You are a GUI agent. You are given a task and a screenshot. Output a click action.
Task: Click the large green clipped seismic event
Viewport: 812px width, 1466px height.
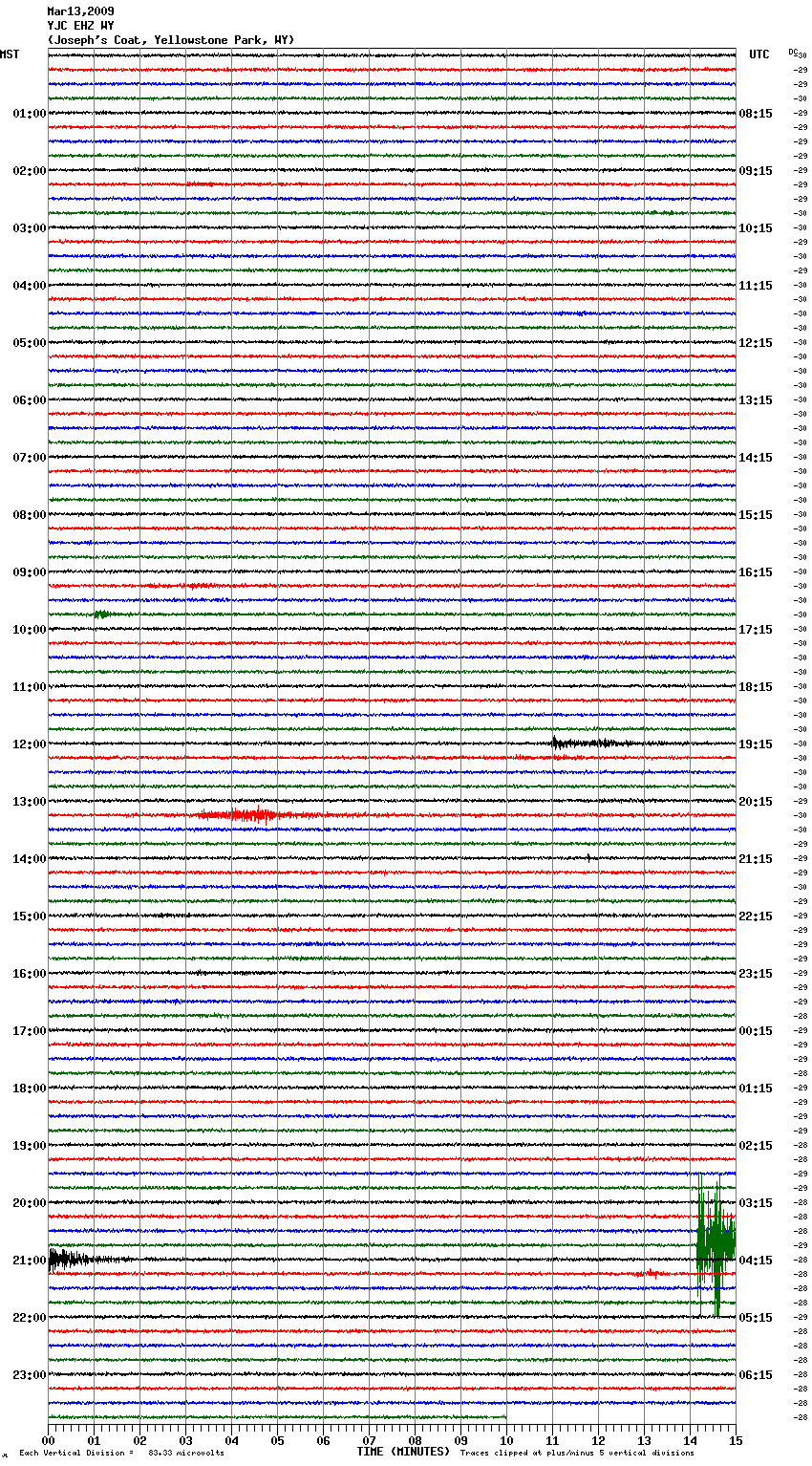click(716, 1245)
